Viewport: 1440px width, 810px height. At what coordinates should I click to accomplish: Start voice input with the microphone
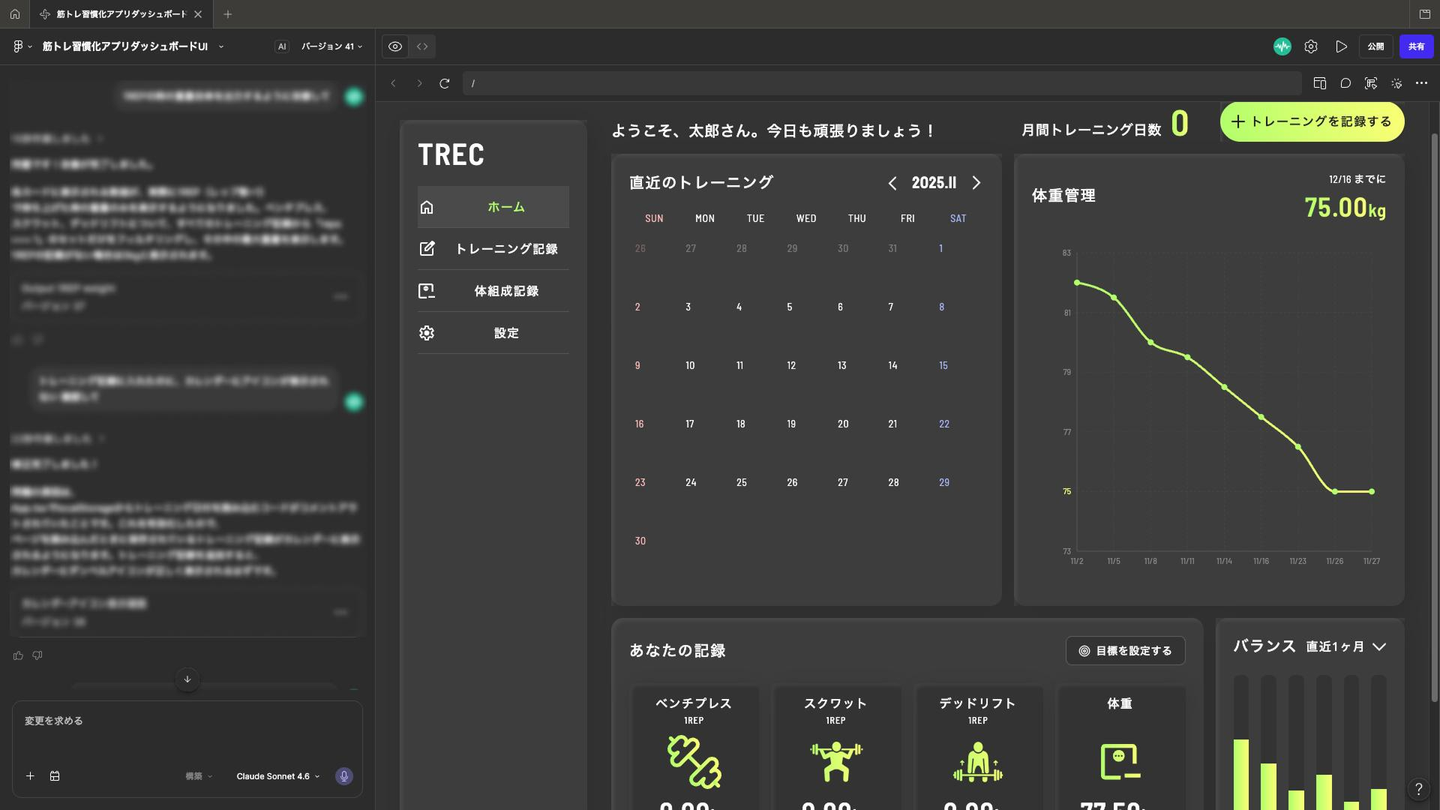coord(344,776)
